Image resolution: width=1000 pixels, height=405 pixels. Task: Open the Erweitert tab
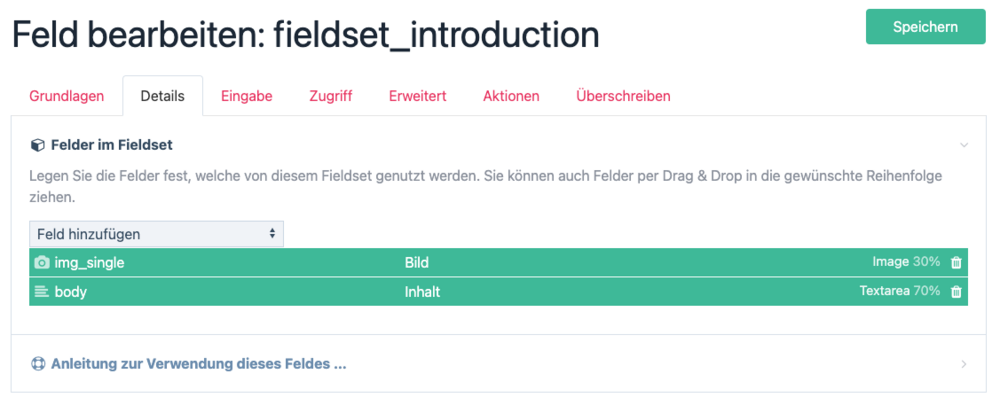[417, 96]
